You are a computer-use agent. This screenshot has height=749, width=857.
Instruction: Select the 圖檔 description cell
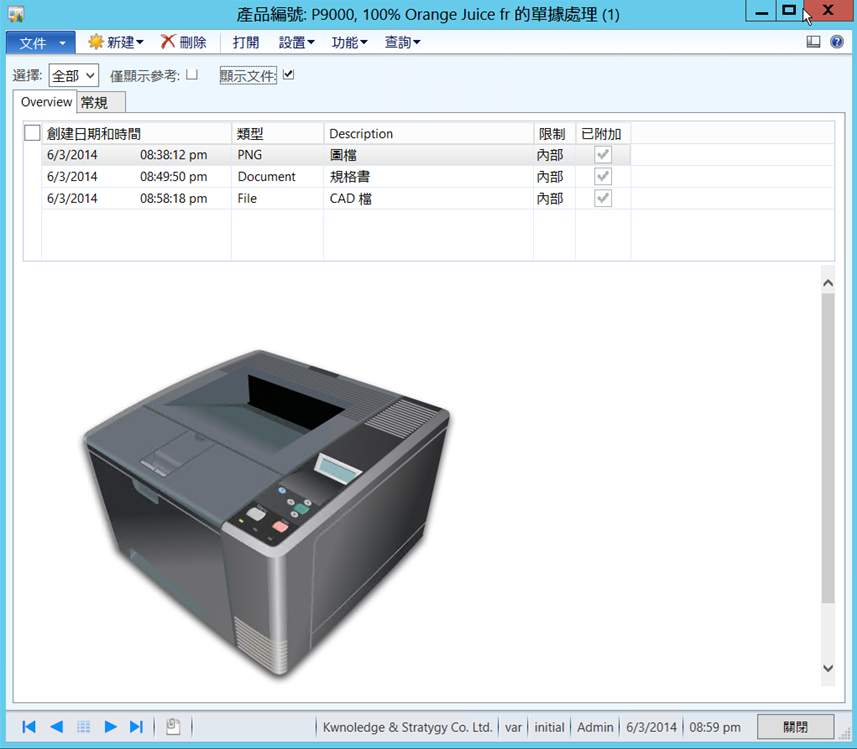(428, 155)
